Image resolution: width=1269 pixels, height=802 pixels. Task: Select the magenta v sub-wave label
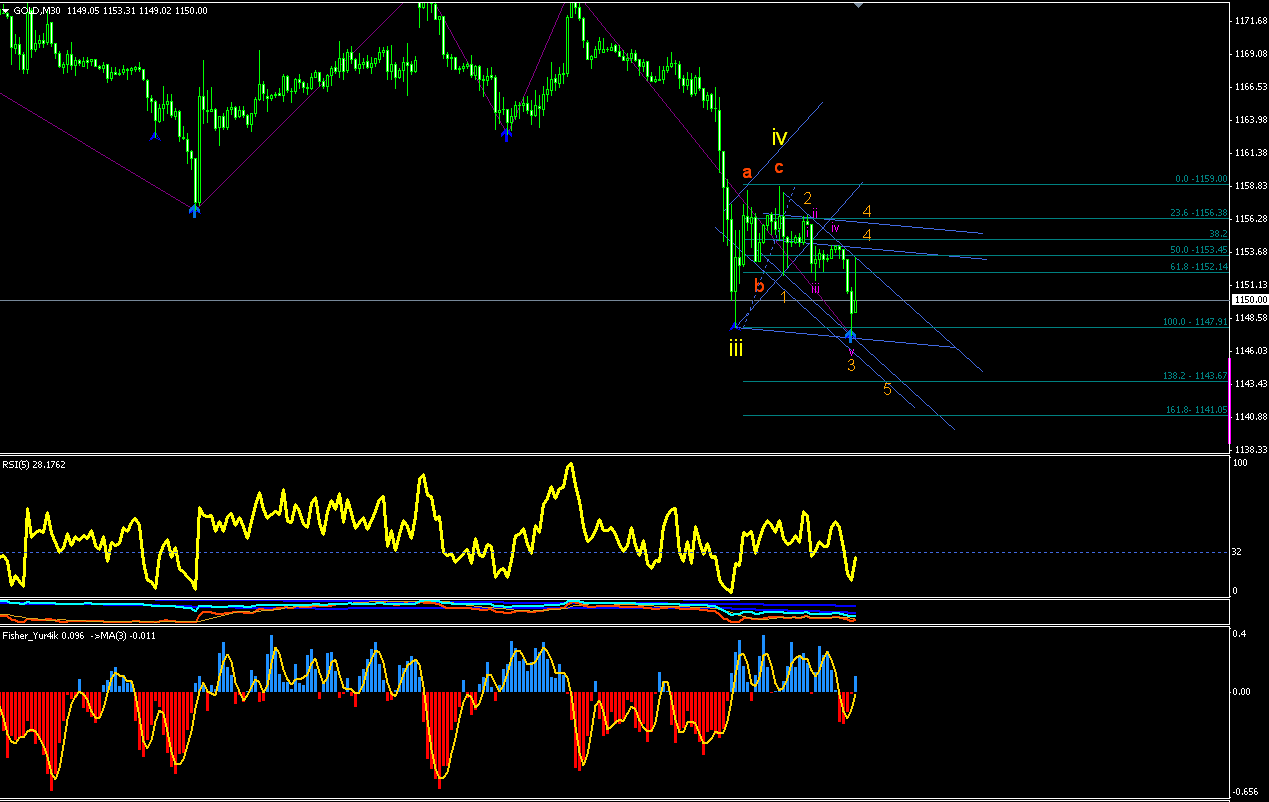[x=852, y=352]
